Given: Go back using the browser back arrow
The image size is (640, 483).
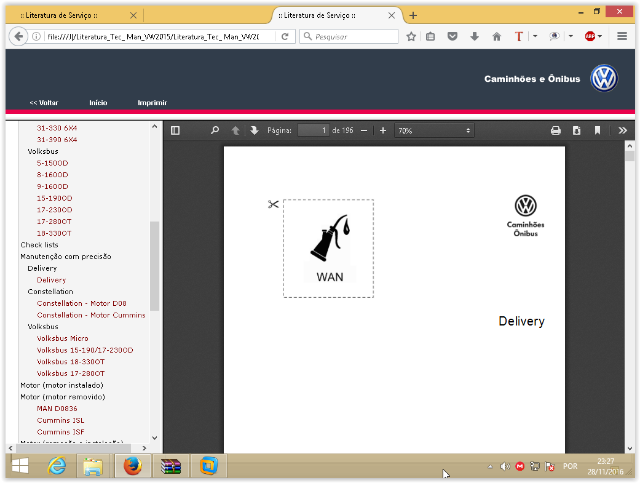Looking at the screenshot, I should click(x=18, y=36).
